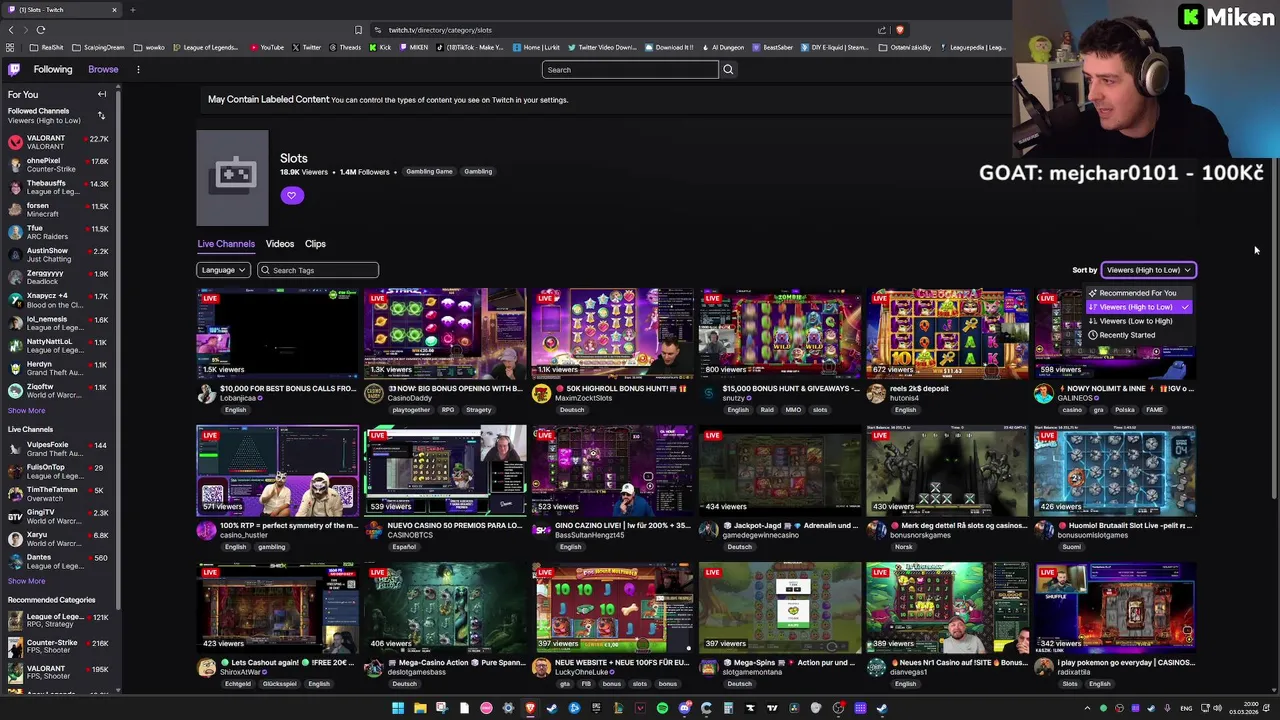
Task: Open Spotify from the taskbar
Action: pyautogui.click(x=662, y=708)
